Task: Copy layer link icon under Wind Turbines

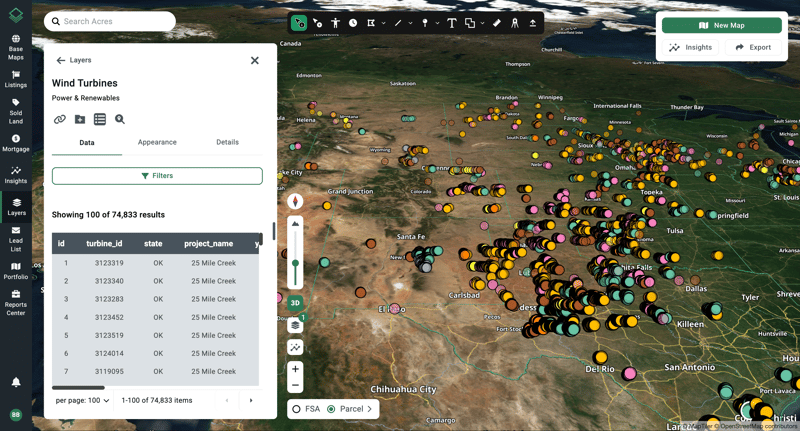Action: click(60, 119)
